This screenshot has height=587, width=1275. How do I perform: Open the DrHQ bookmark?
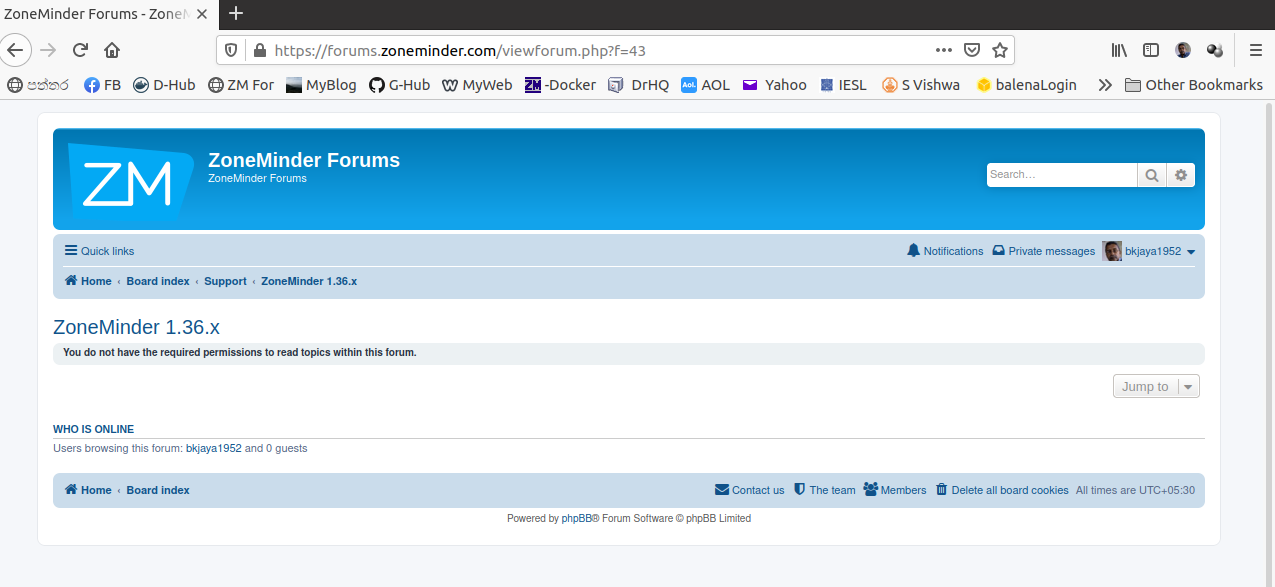click(638, 85)
